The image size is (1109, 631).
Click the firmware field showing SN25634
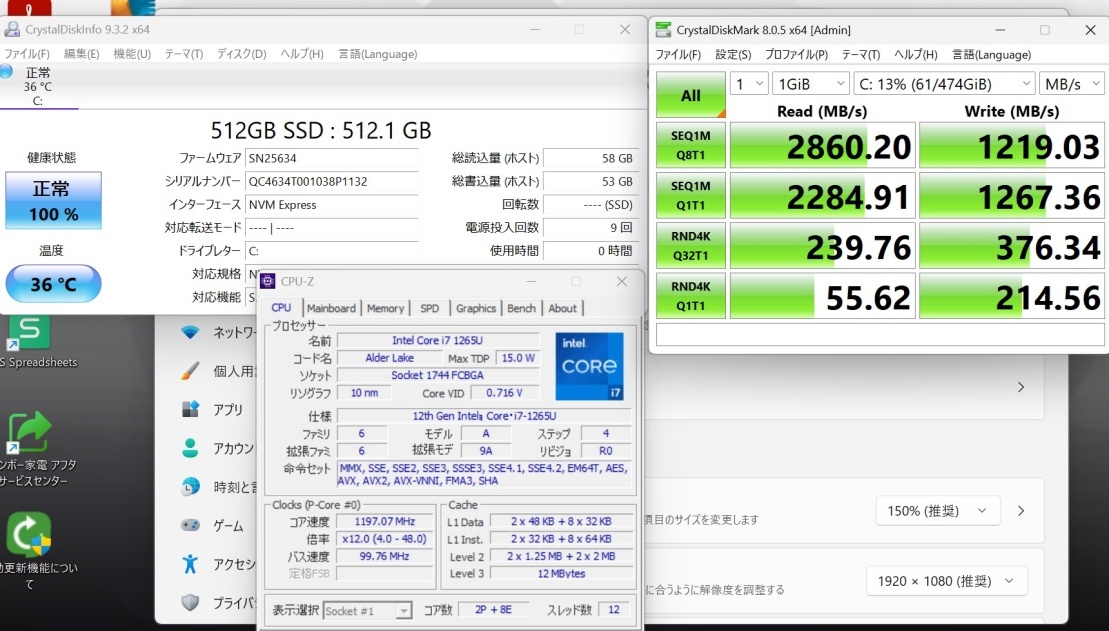332,158
